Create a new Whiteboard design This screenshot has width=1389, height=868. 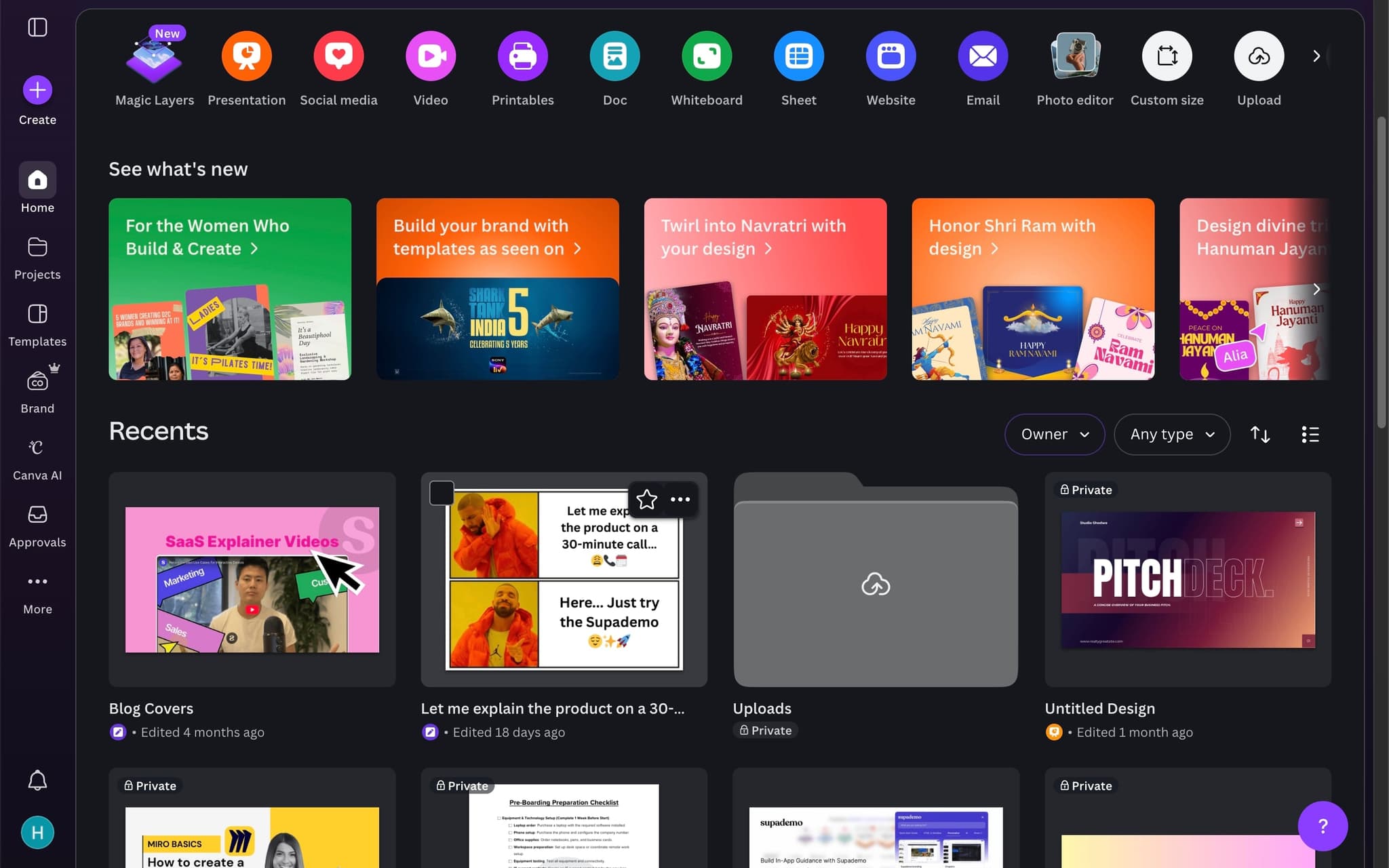[x=706, y=56]
